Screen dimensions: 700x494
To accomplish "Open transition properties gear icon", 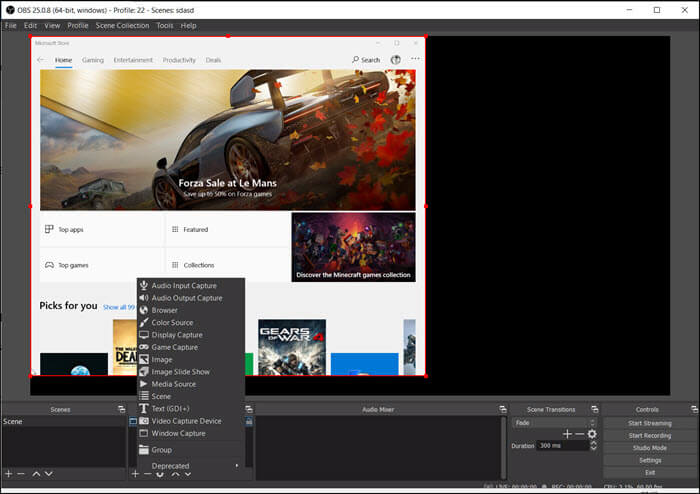I will [592, 434].
